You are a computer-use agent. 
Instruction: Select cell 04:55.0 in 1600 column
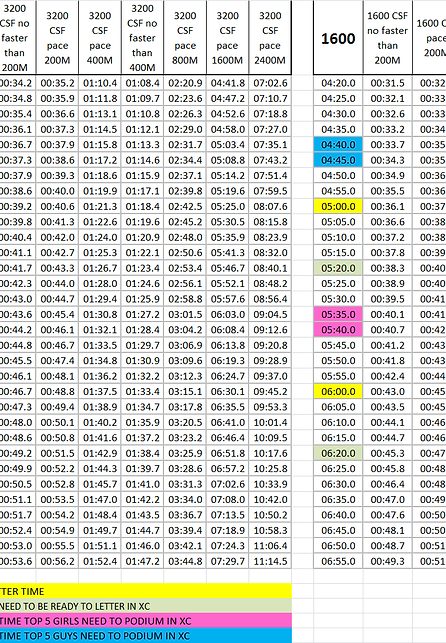tap(338, 191)
